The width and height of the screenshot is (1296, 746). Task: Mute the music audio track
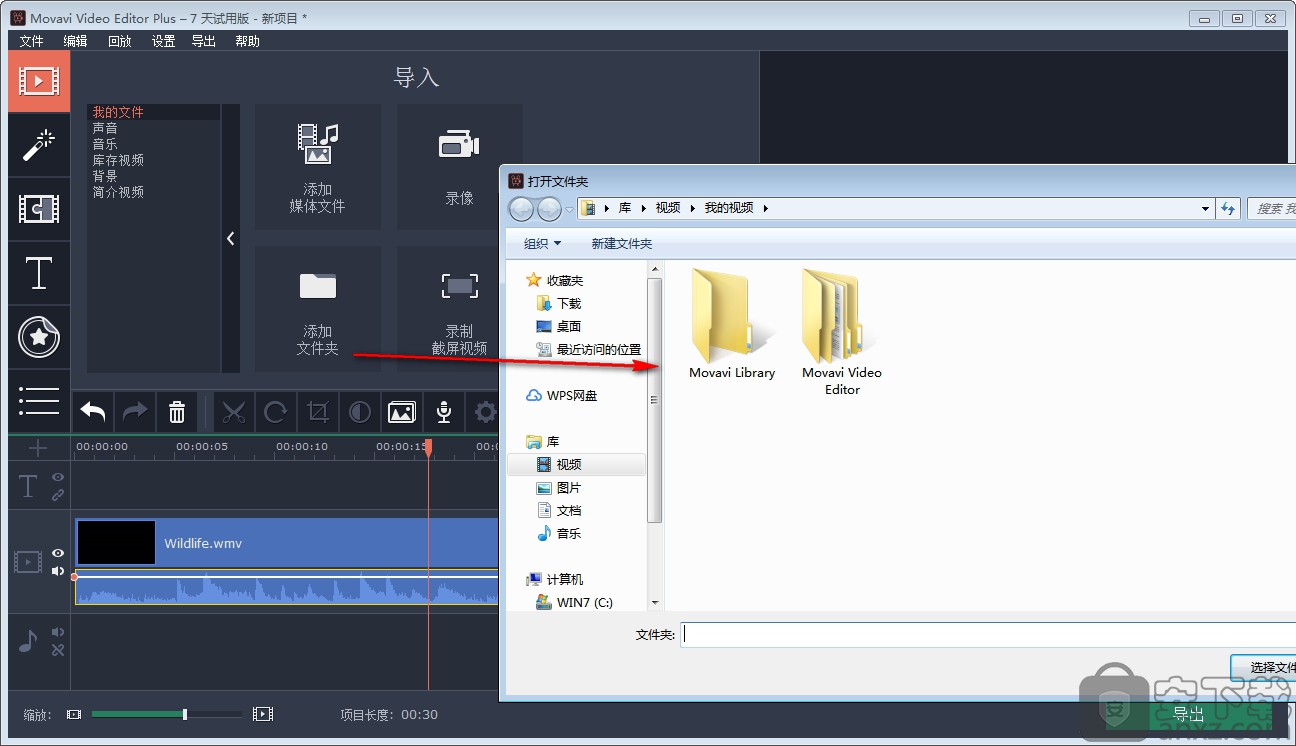(x=58, y=632)
